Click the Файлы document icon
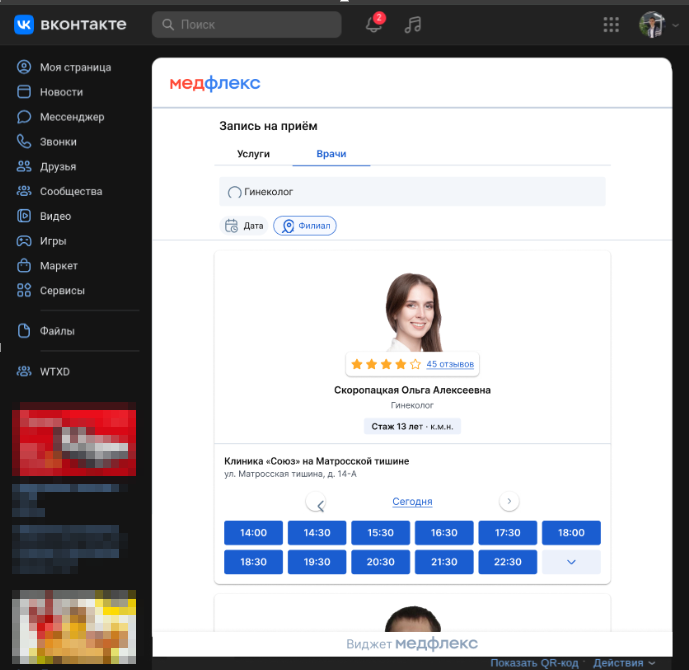 (24, 331)
